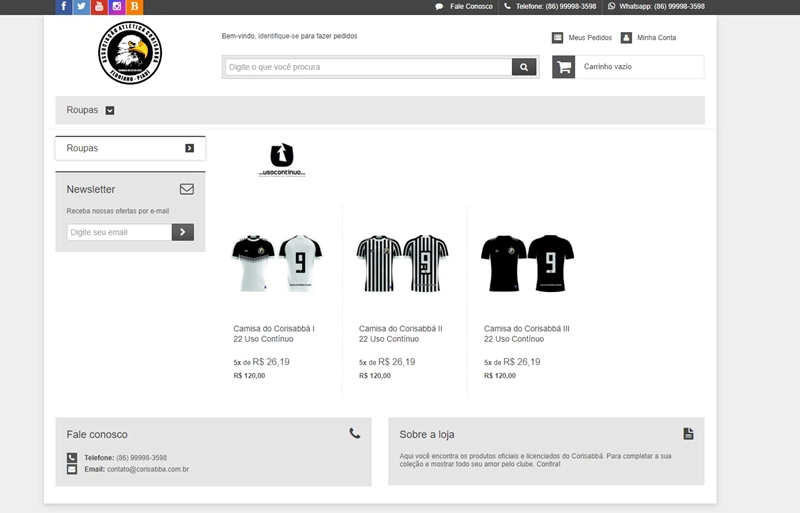Open the Facebook social icon
Viewport: 800px width, 513px height.
63,7
